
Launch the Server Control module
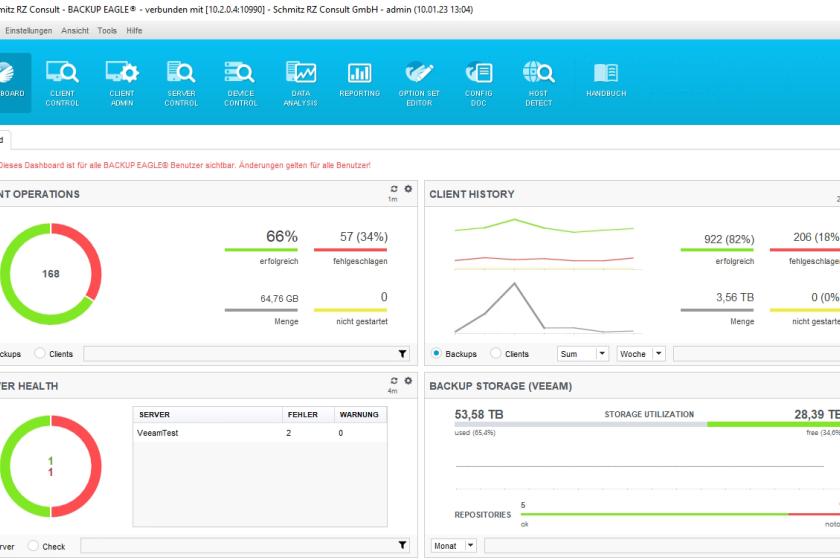click(x=181, y=83)
